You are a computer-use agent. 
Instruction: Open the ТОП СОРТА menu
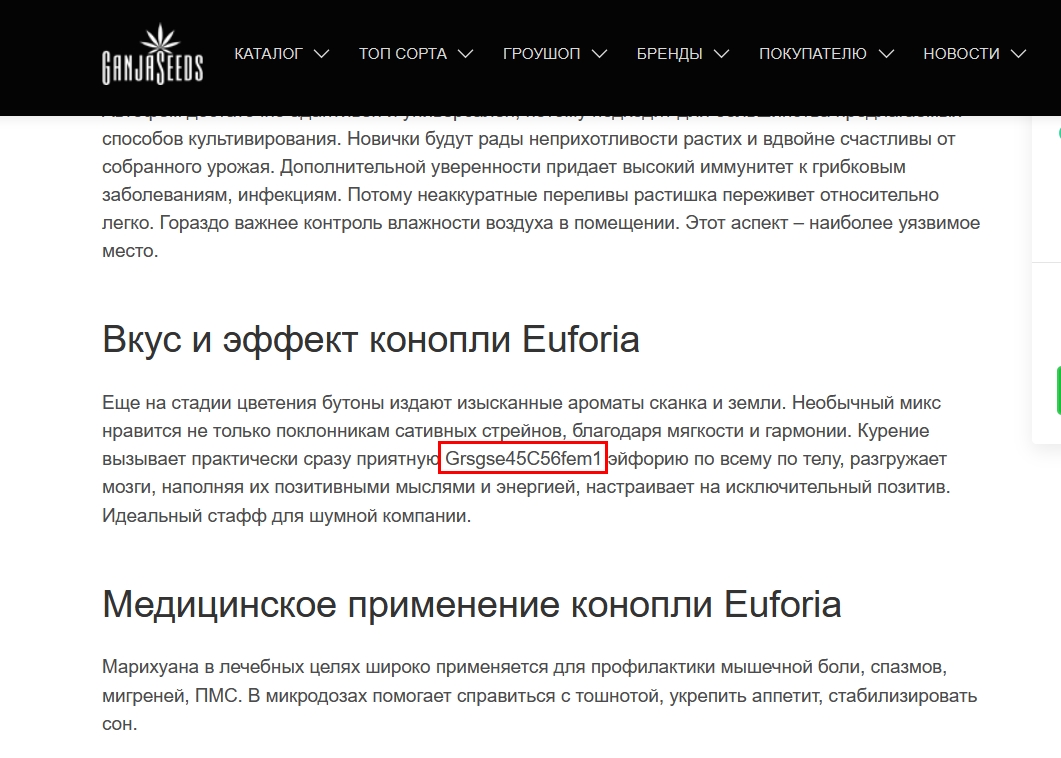click(x=403, y=54)
